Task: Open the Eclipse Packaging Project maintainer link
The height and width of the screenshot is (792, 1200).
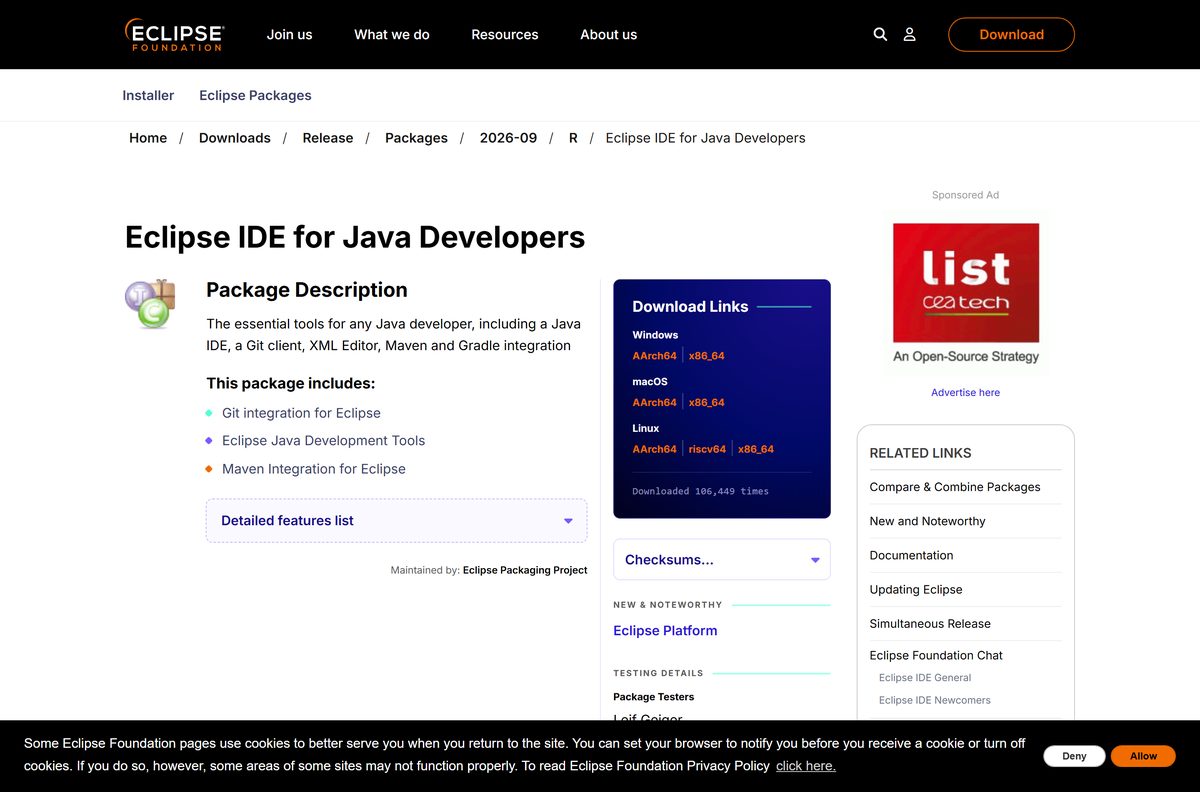Action: (525, 570)
